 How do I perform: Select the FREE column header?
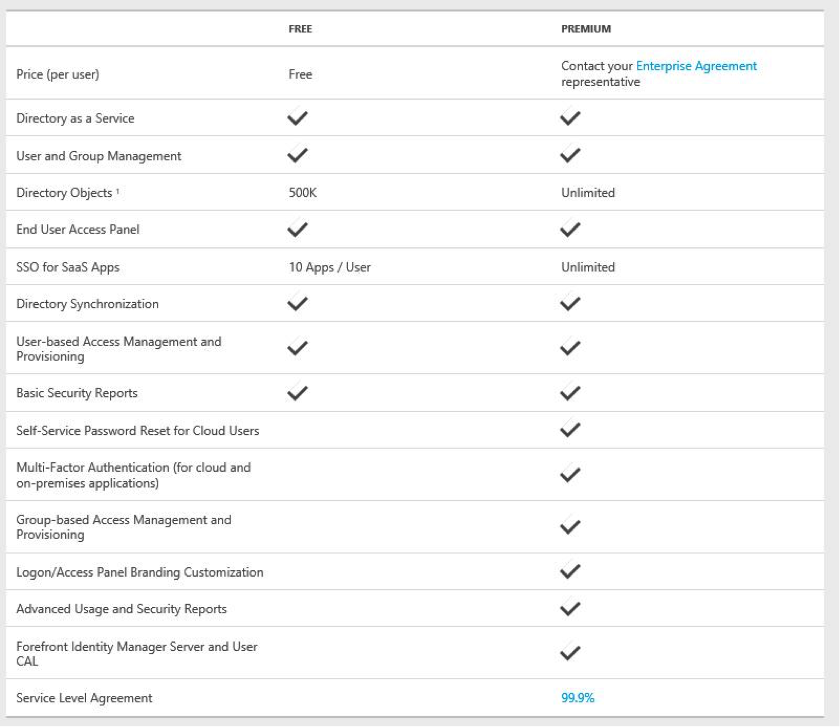coord(300,29)
